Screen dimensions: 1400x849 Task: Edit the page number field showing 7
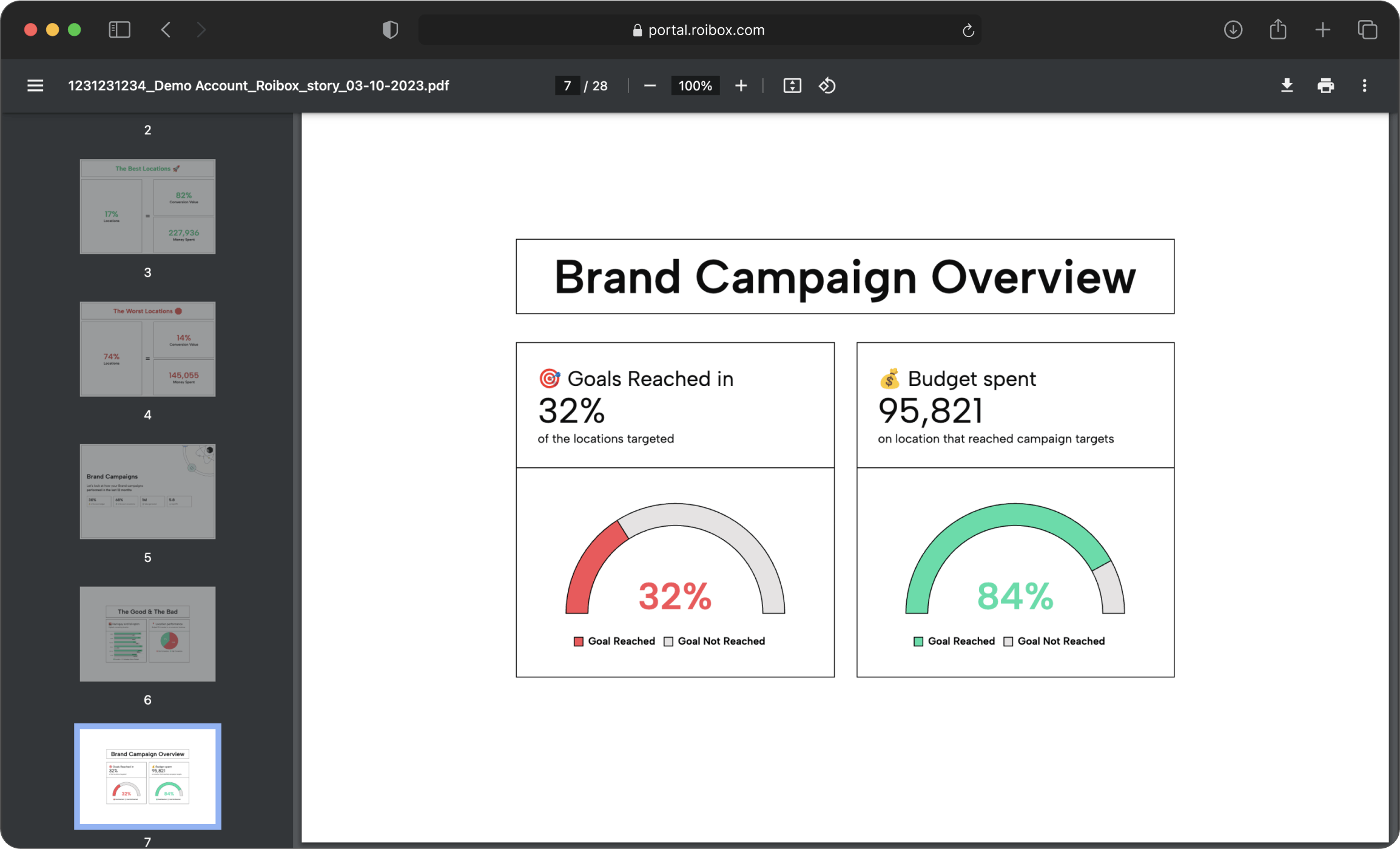tap(567, 86)
